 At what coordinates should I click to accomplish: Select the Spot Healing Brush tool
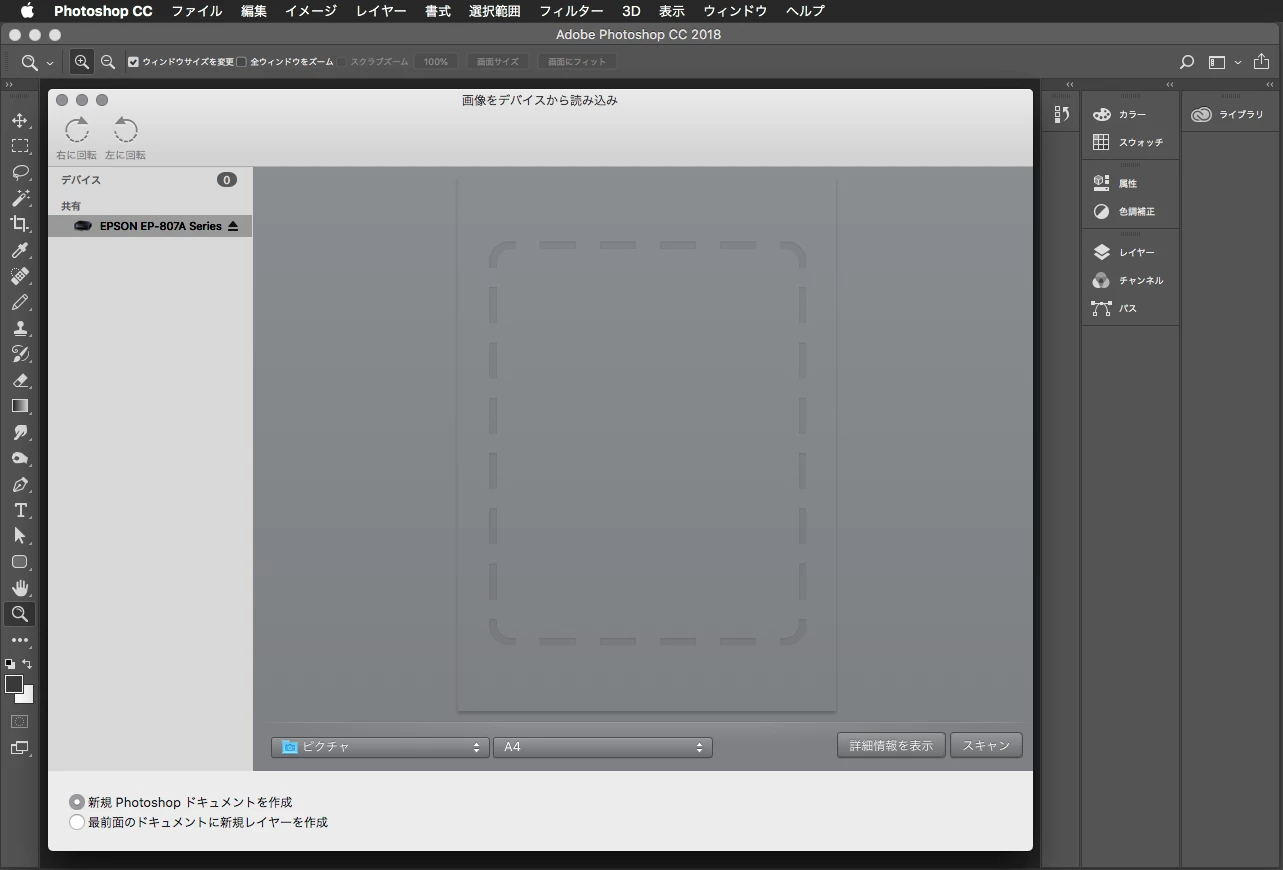(20, 276)
